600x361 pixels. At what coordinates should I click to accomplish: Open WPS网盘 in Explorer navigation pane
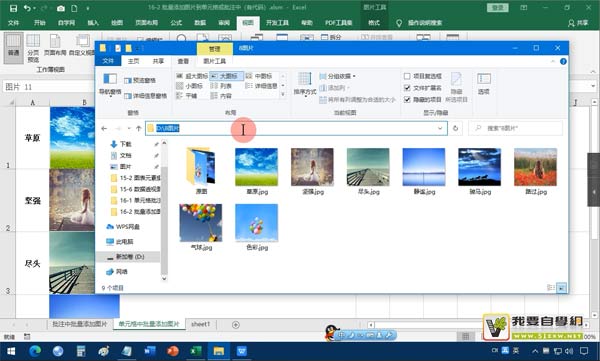coord(127,227)
